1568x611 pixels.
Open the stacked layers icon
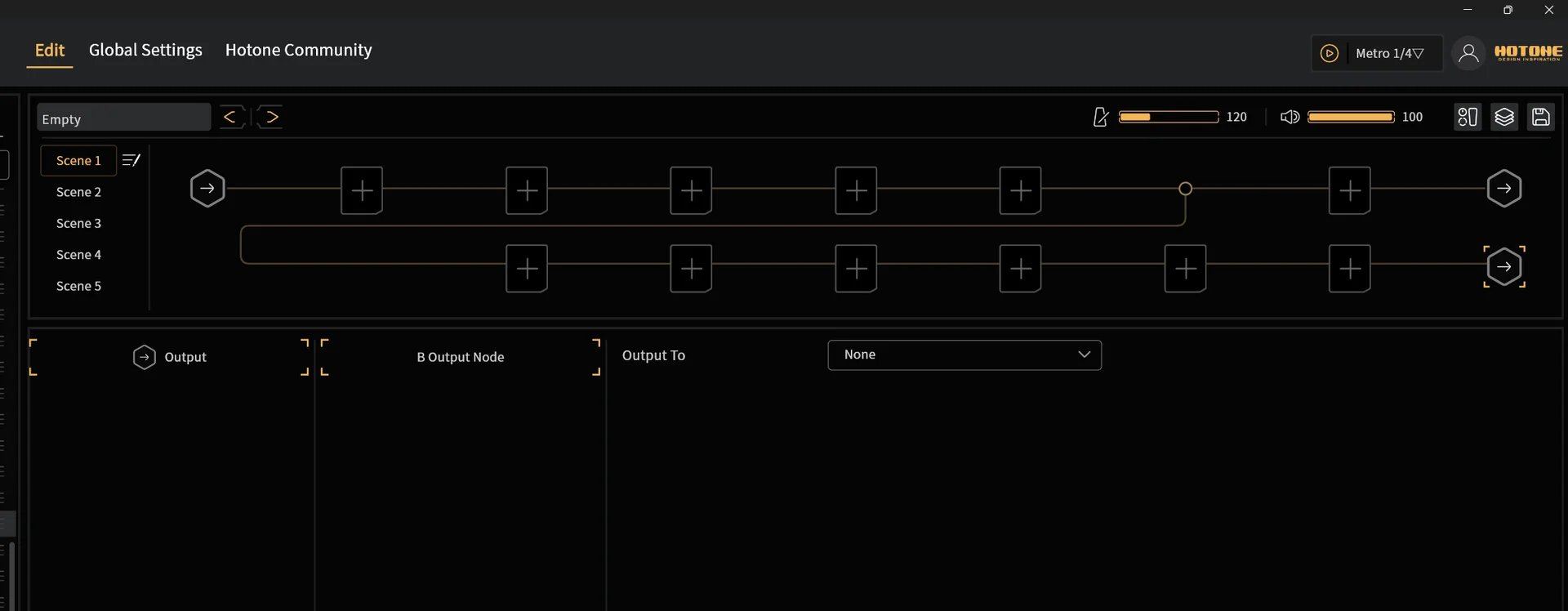1504,117
